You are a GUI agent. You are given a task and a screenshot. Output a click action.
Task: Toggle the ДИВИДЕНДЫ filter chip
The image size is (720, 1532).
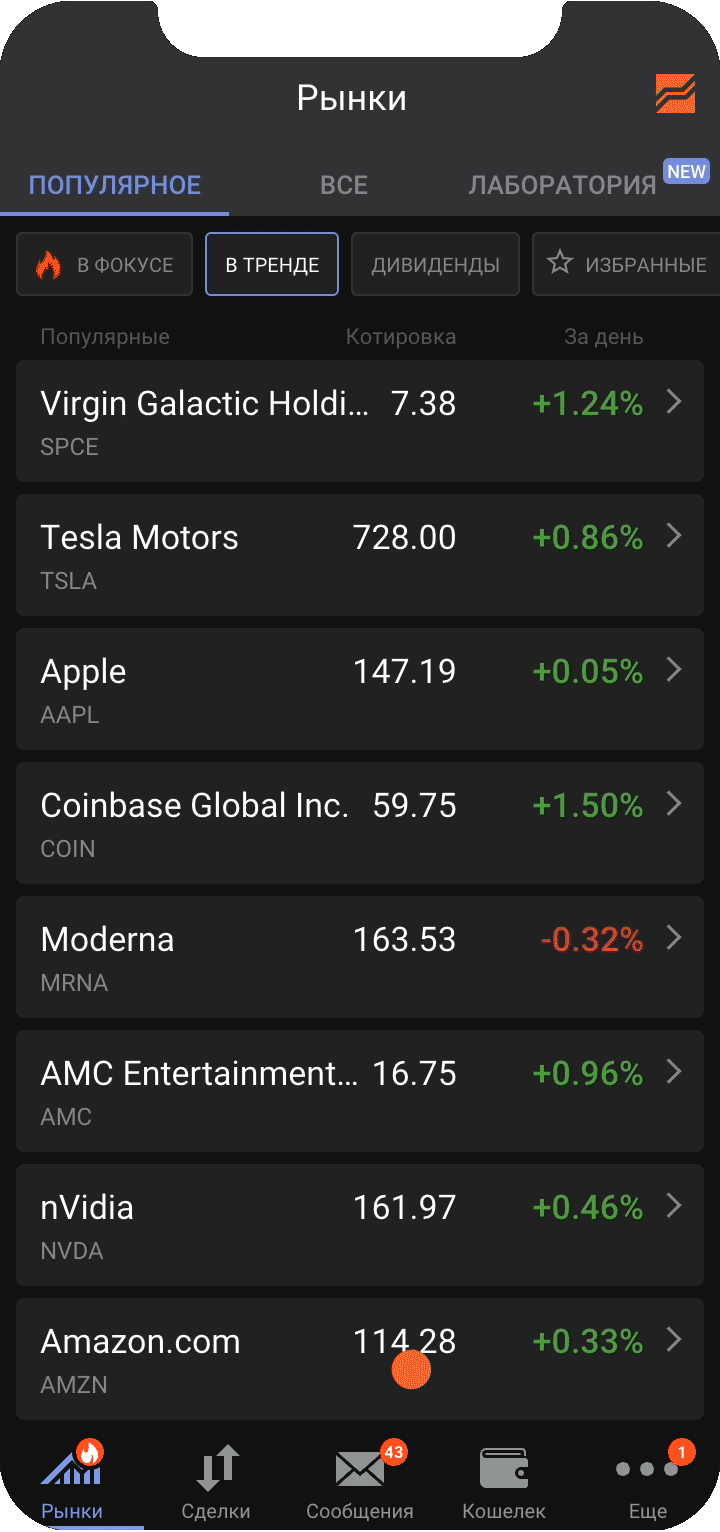point(435,265)
